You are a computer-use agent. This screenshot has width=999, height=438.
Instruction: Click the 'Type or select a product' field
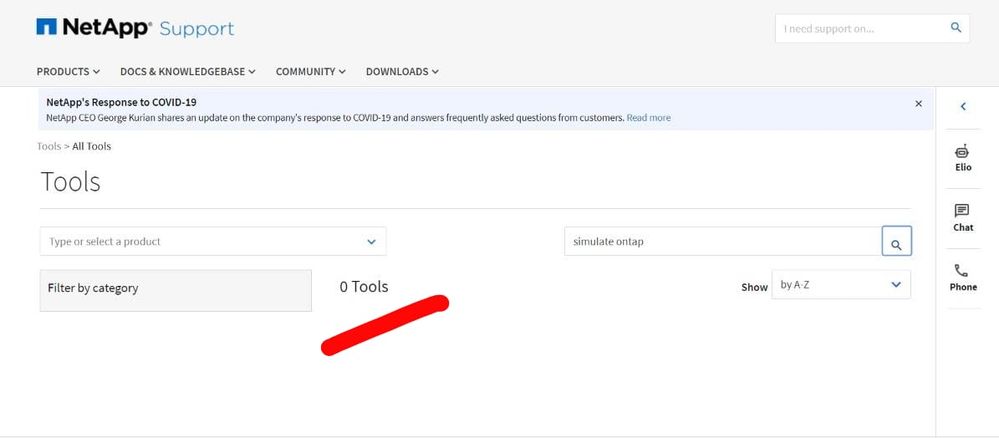213,241
